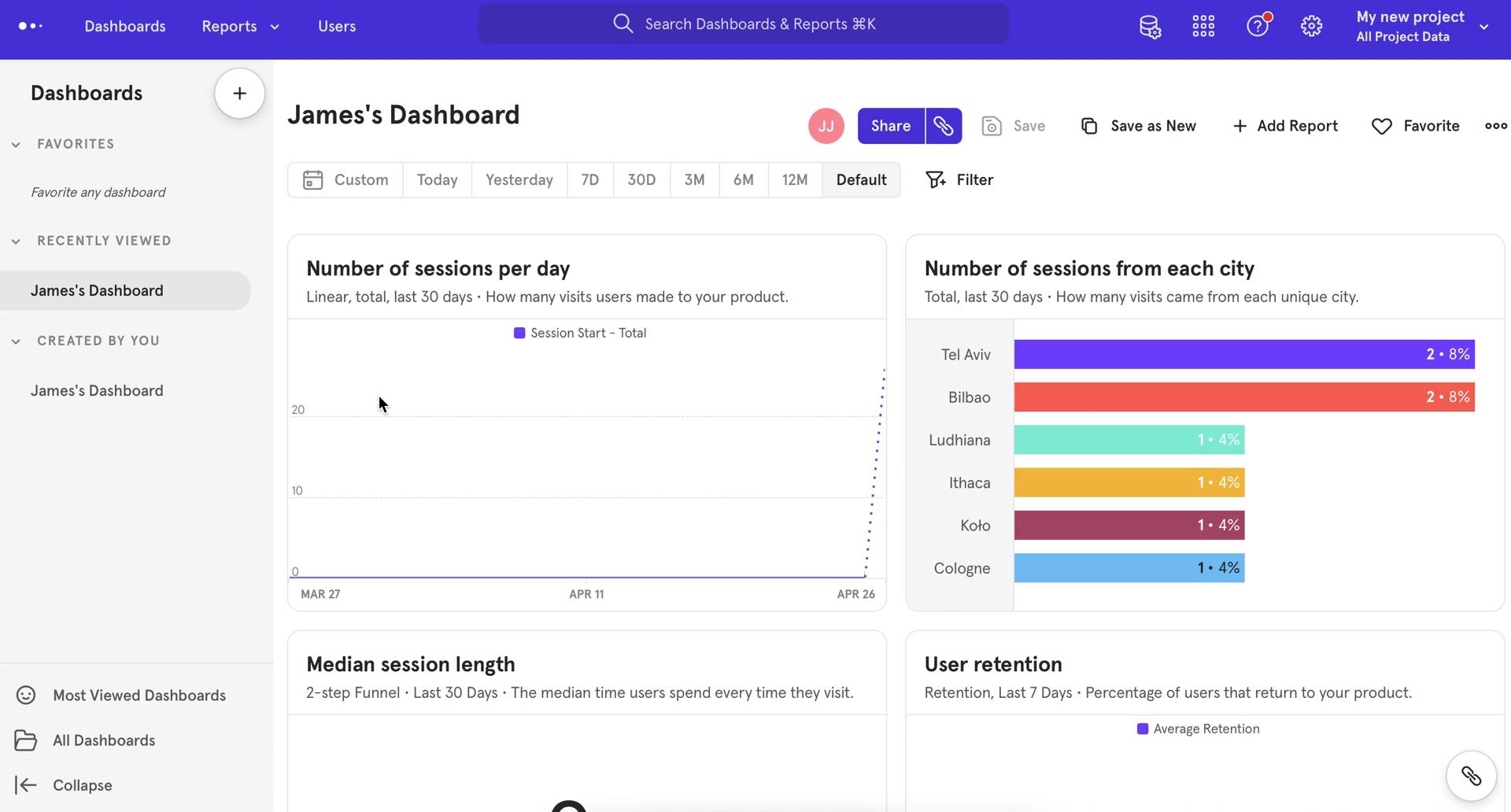Image resolution: width=1511 pixels, height=812 pixels.
Task: Select the 6M date range
Action: pyautogui.click(x=744, y=180)
